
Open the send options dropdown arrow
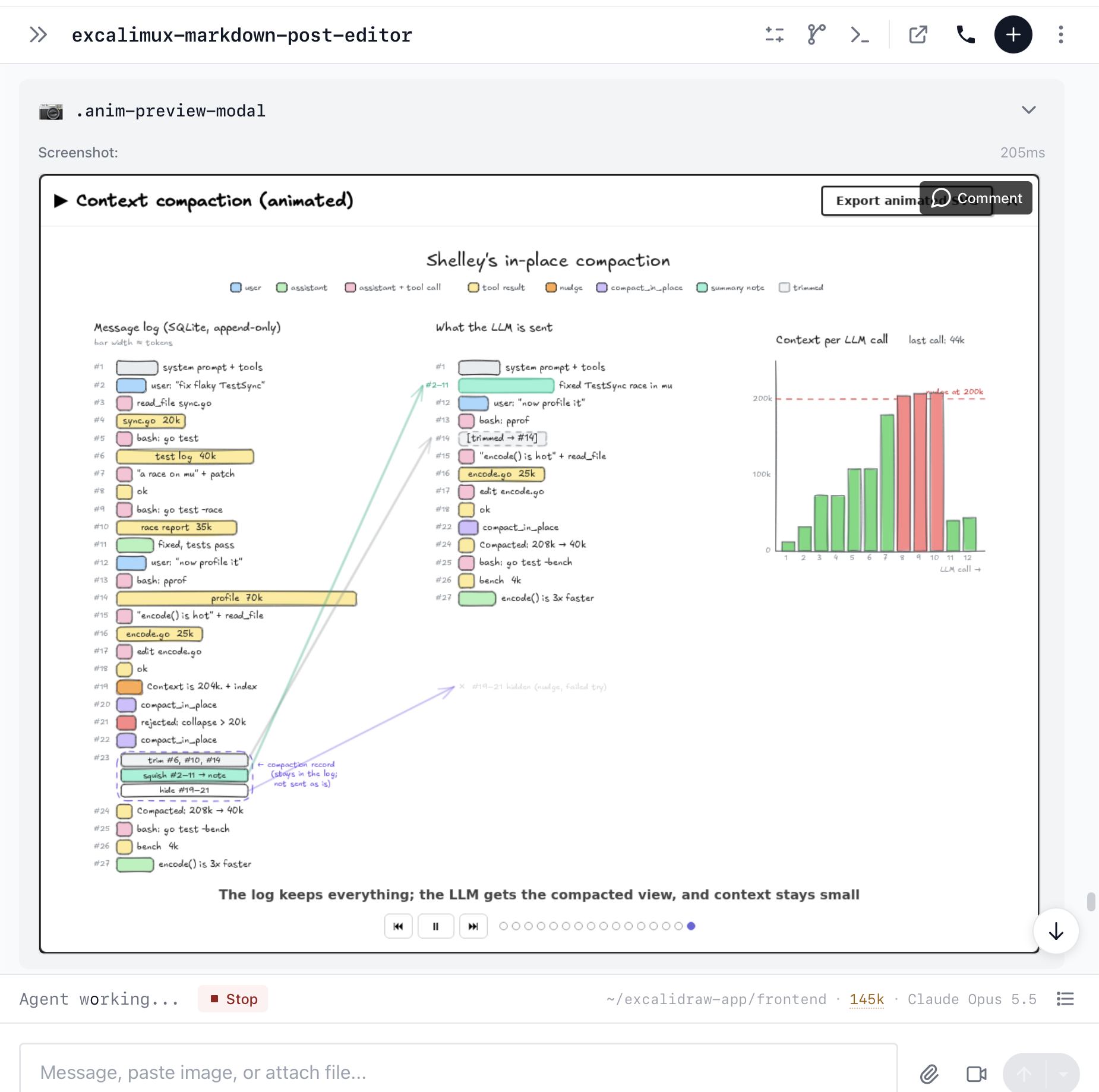click(x=1063, y=1074)
